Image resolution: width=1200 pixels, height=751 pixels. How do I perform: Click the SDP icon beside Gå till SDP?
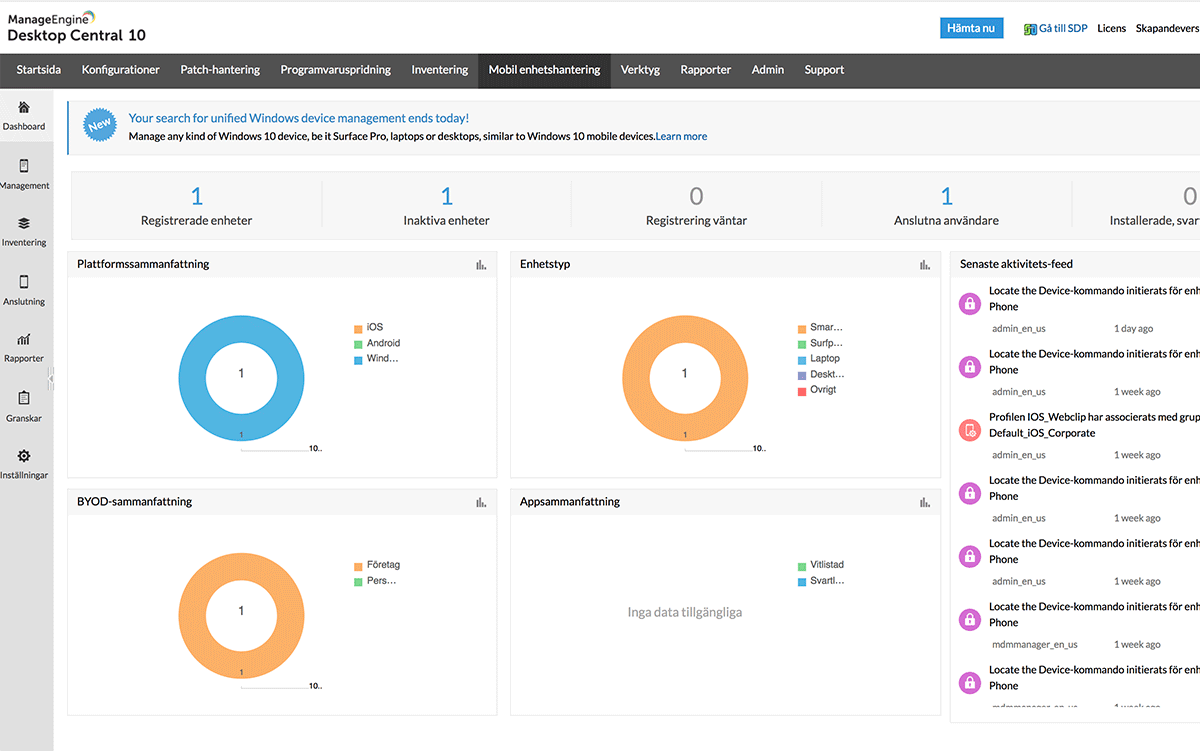pos(1030,29)
